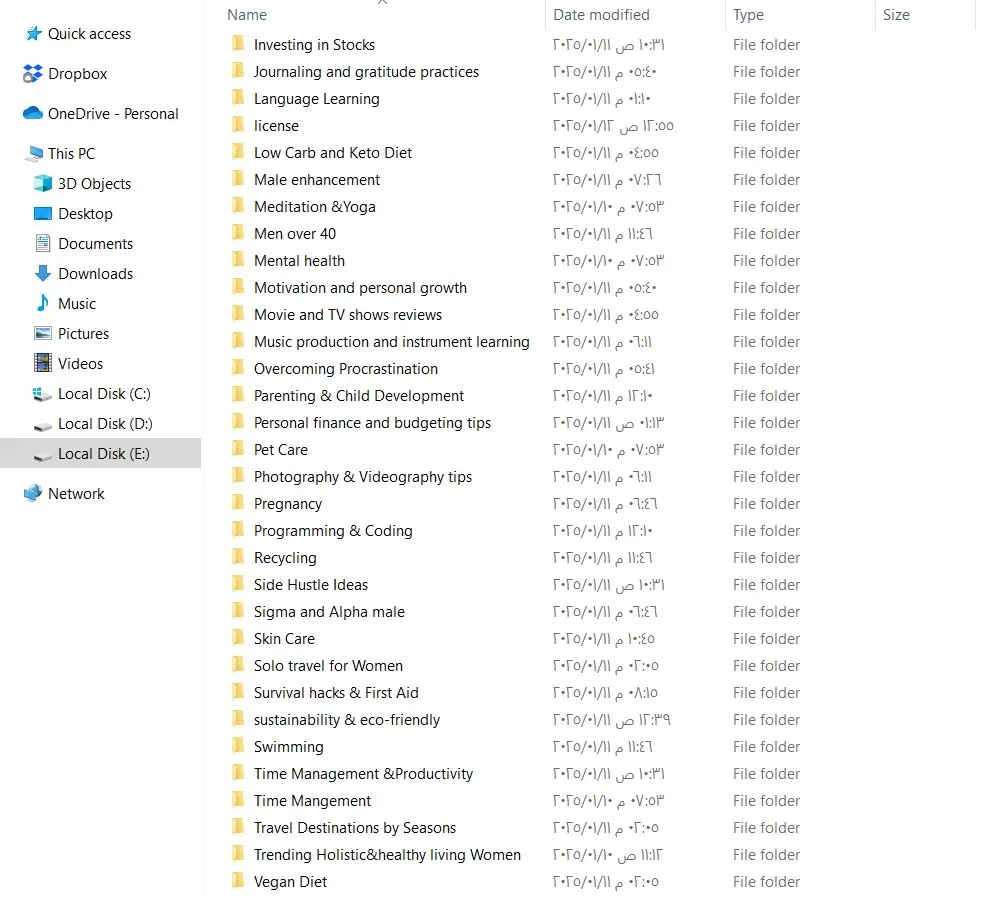Click folder icon beside Mental health

pyautogui.click(x=238, y=260)
